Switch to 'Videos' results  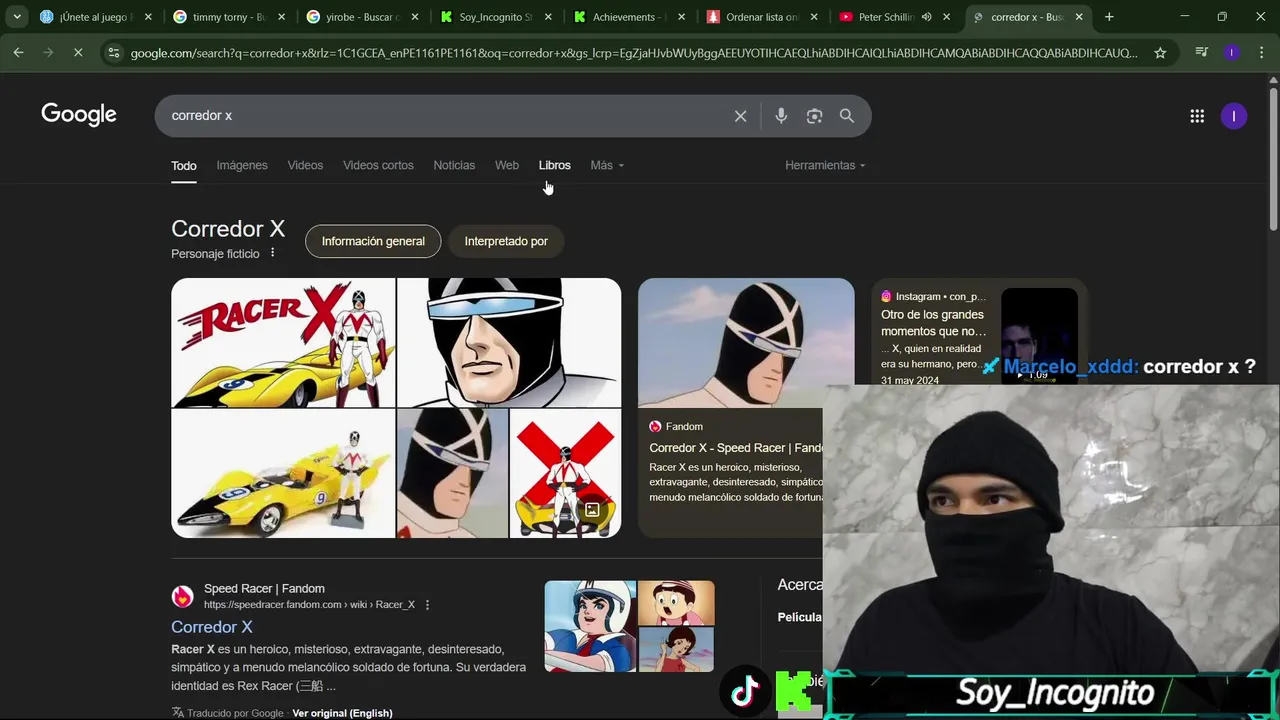click(305, 165)
